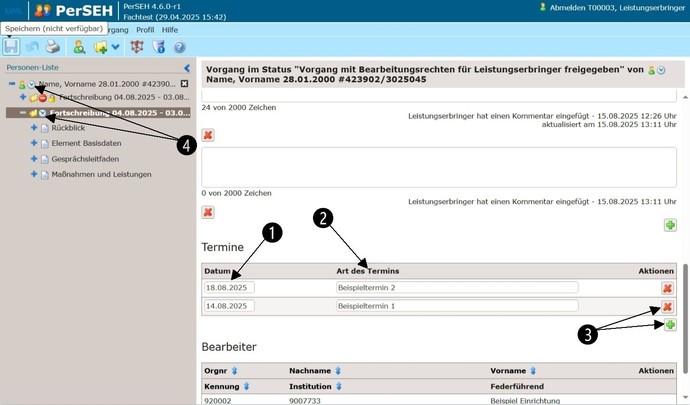Open context arrow in Vorgang status header

[x=661, y=70]
